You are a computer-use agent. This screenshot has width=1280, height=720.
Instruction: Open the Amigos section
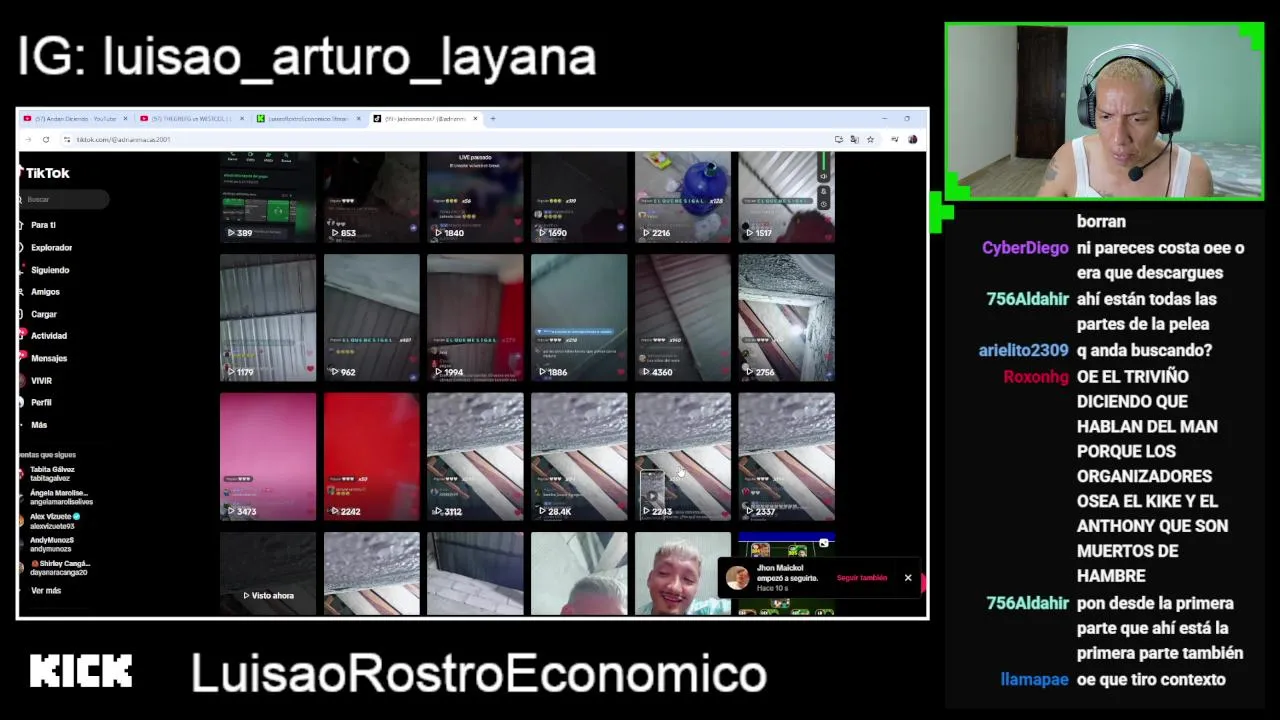tap(45, 292)
